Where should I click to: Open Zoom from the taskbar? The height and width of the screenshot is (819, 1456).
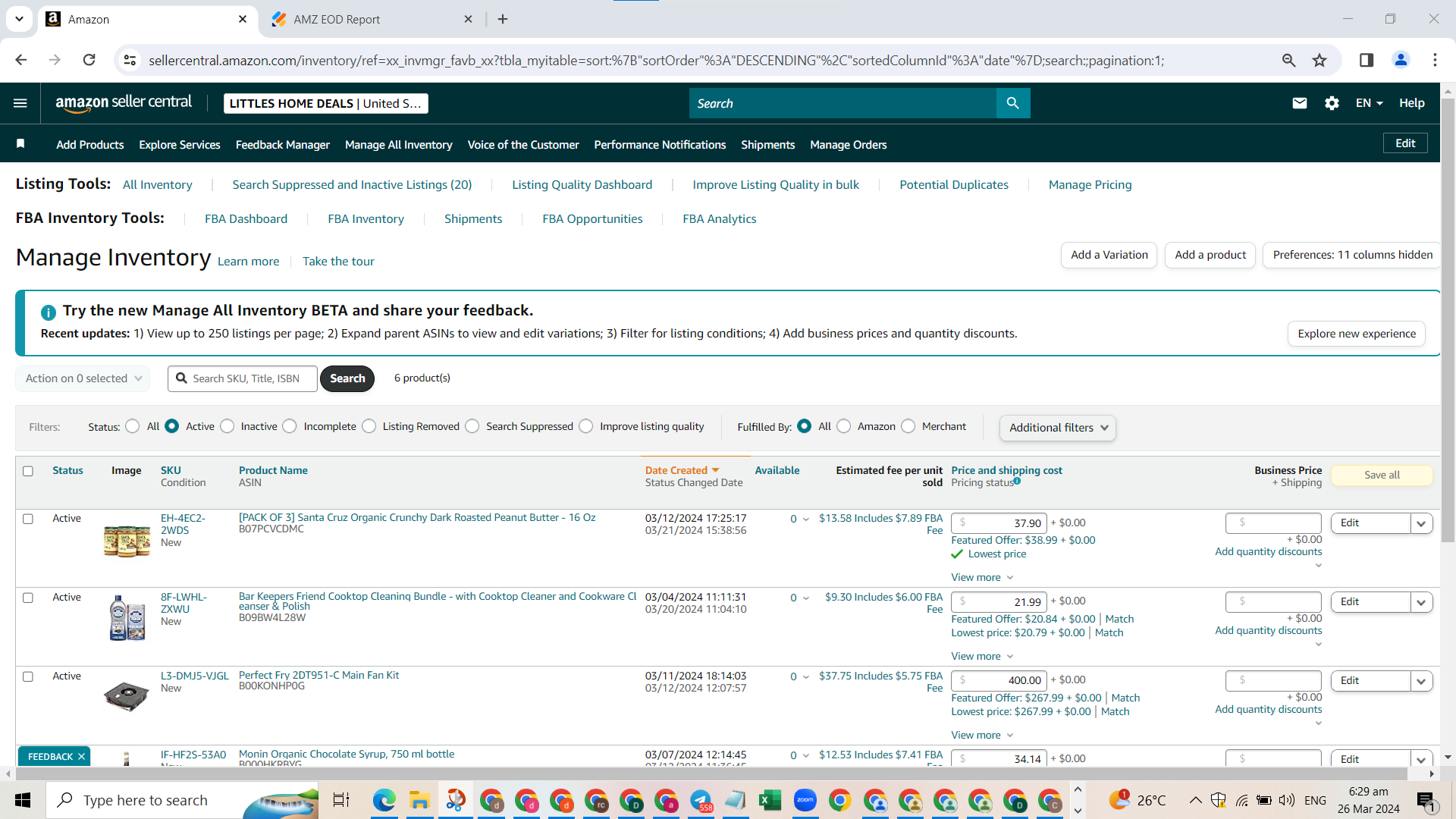point(805,800)
